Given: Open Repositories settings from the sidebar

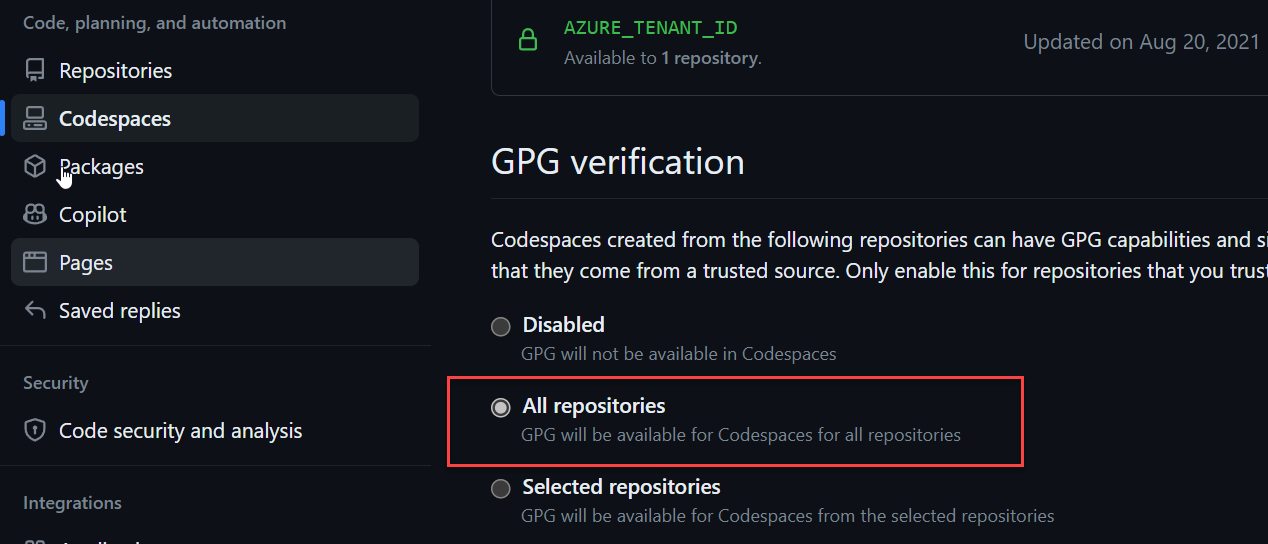Looking at the screenshot, I should (215, 71).
